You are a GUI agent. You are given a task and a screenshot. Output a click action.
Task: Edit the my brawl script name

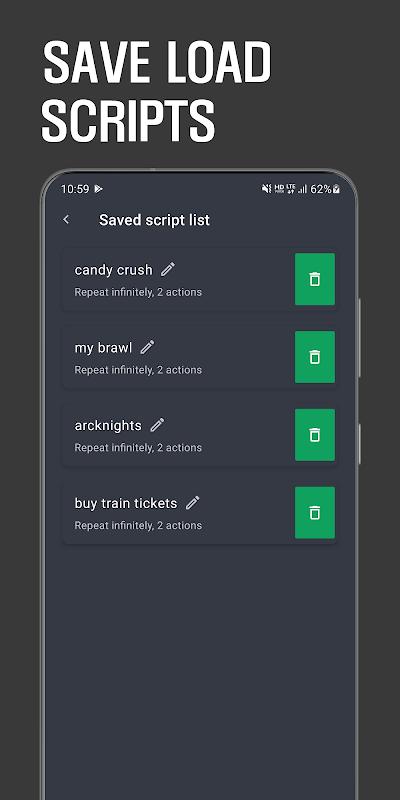pos(147,347)
